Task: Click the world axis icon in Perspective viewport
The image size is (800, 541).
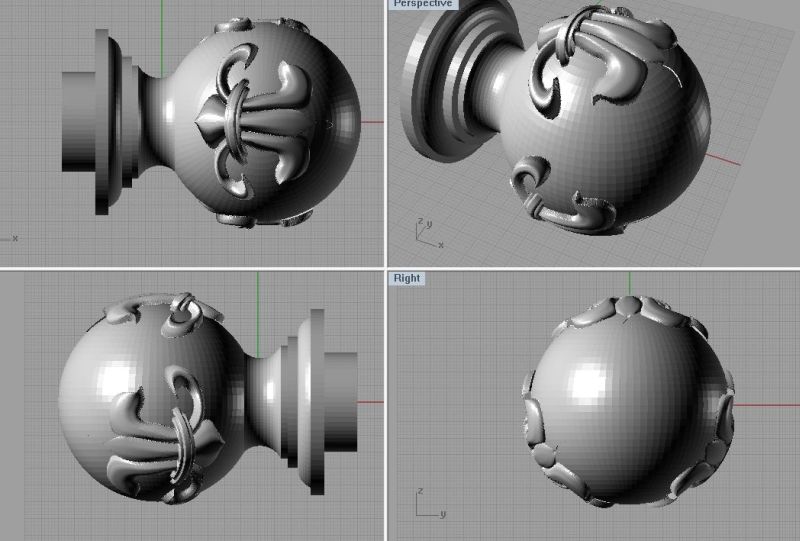Action: click(x=423, y=232)
